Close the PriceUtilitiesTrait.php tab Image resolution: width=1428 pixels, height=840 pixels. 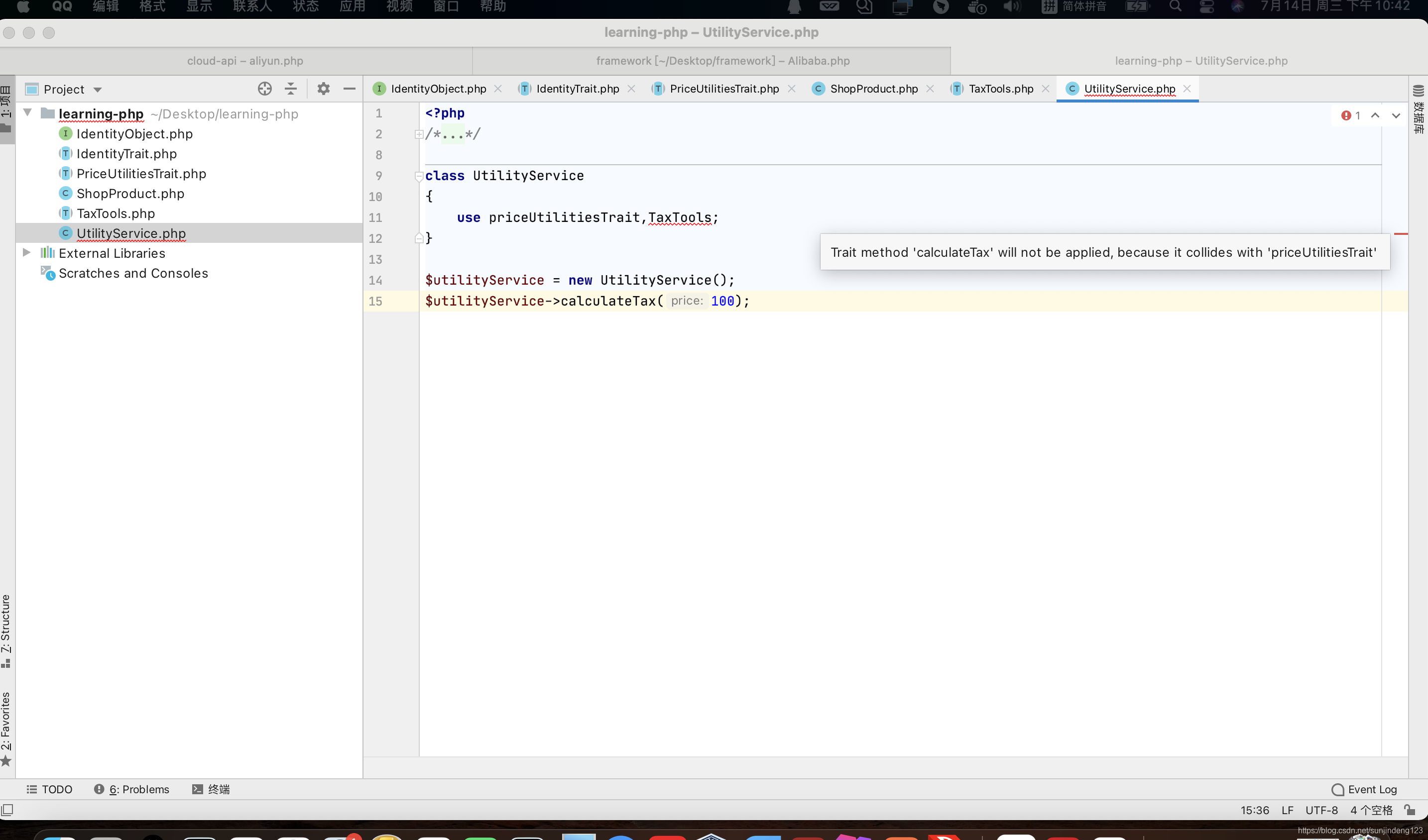click(792, 89)
